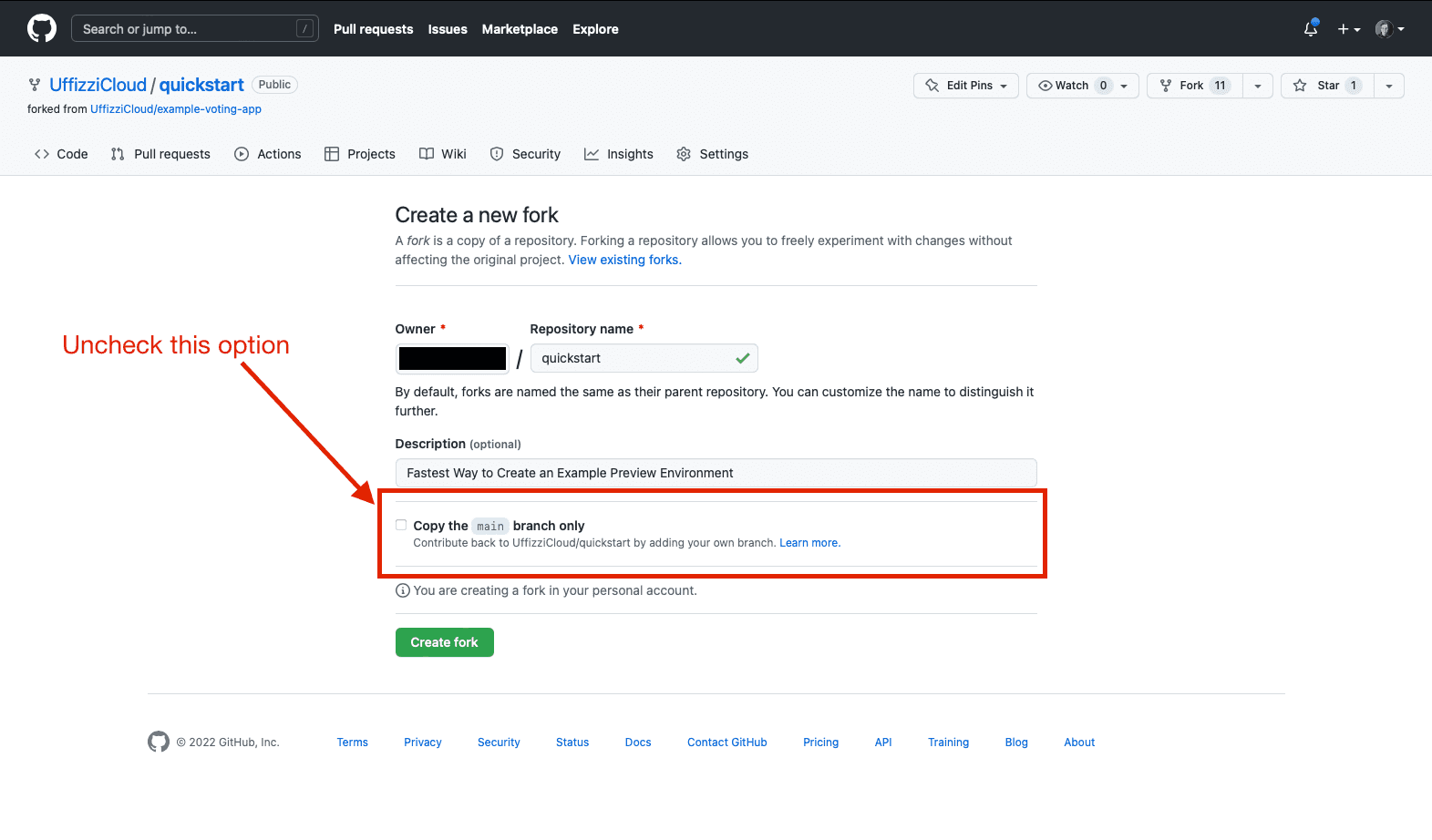Open the Docs footer link

[638, 743]
